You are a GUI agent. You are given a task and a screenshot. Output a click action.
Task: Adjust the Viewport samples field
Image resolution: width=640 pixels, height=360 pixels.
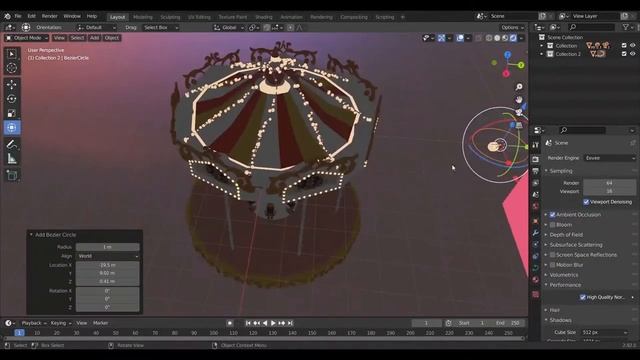click(610, 191)
